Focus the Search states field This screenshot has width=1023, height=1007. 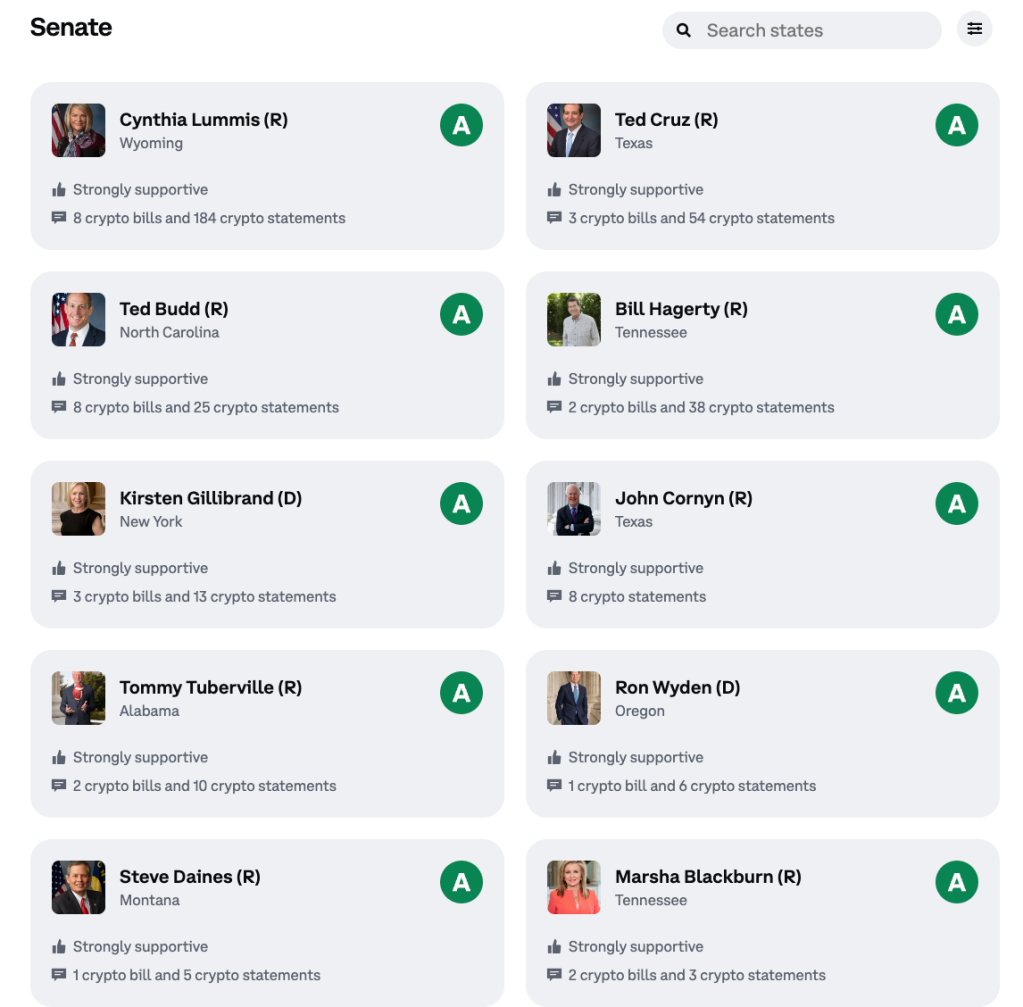[x=802, y=30]
